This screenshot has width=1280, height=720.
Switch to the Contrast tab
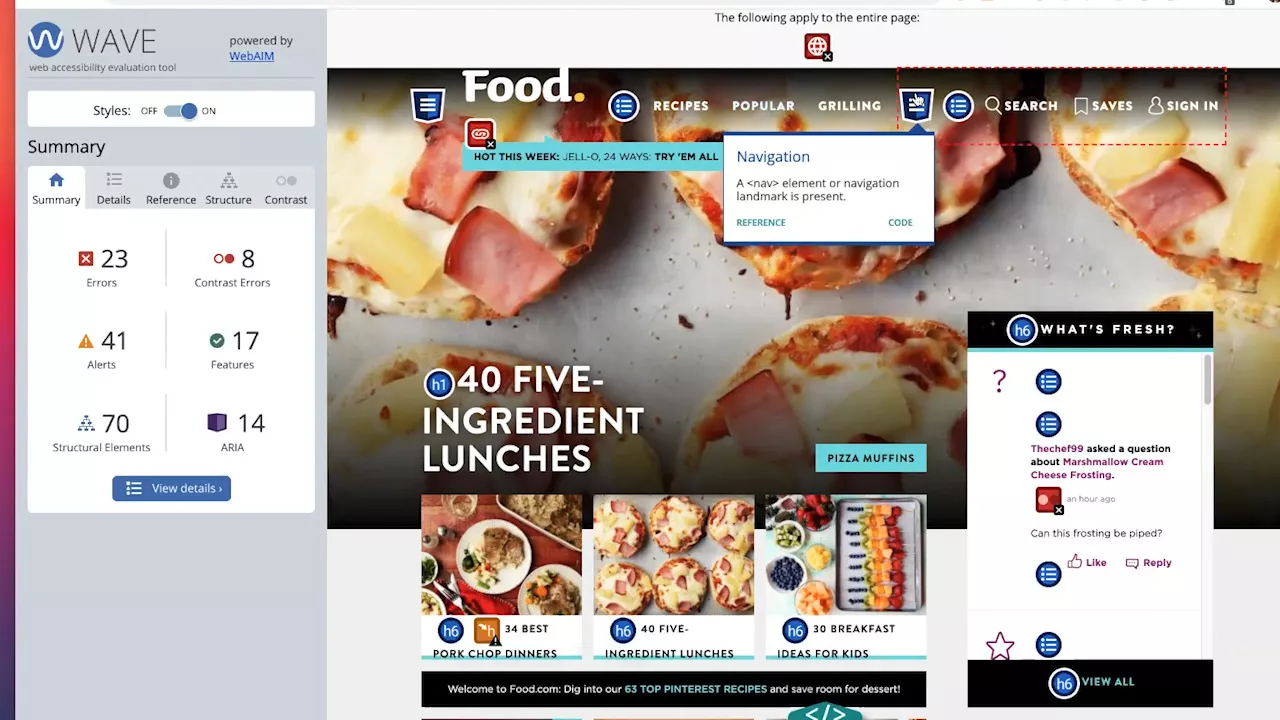point(286,188)
